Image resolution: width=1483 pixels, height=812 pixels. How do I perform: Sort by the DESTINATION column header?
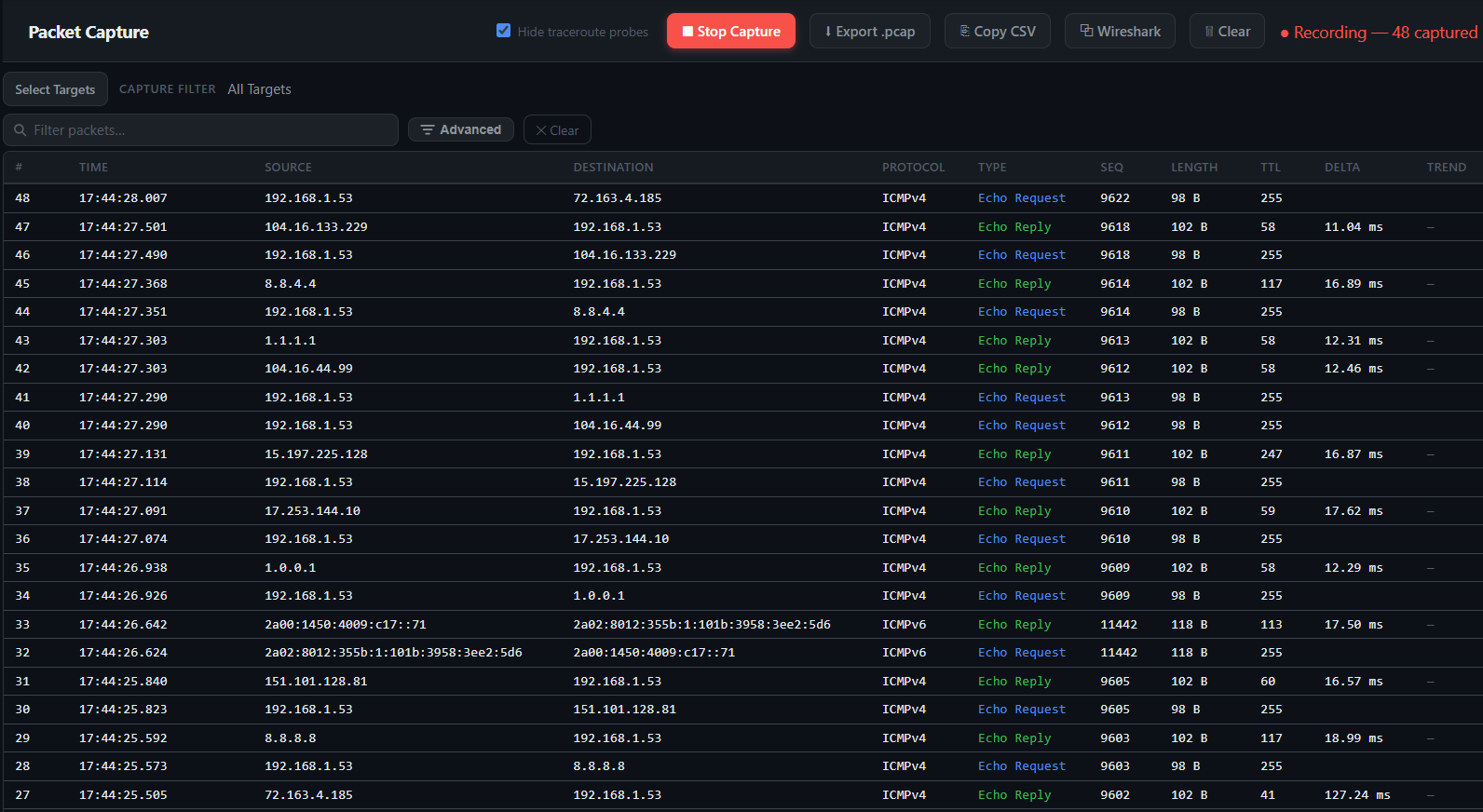click(613, 168)
